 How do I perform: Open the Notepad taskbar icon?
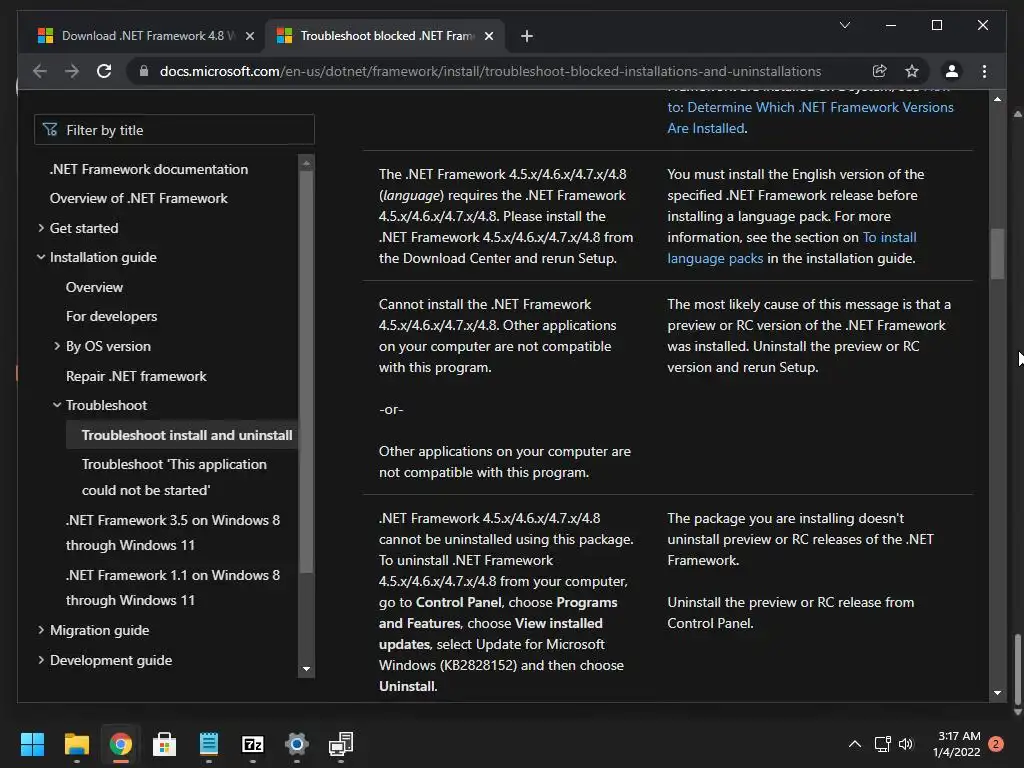[x=208, y=744]
